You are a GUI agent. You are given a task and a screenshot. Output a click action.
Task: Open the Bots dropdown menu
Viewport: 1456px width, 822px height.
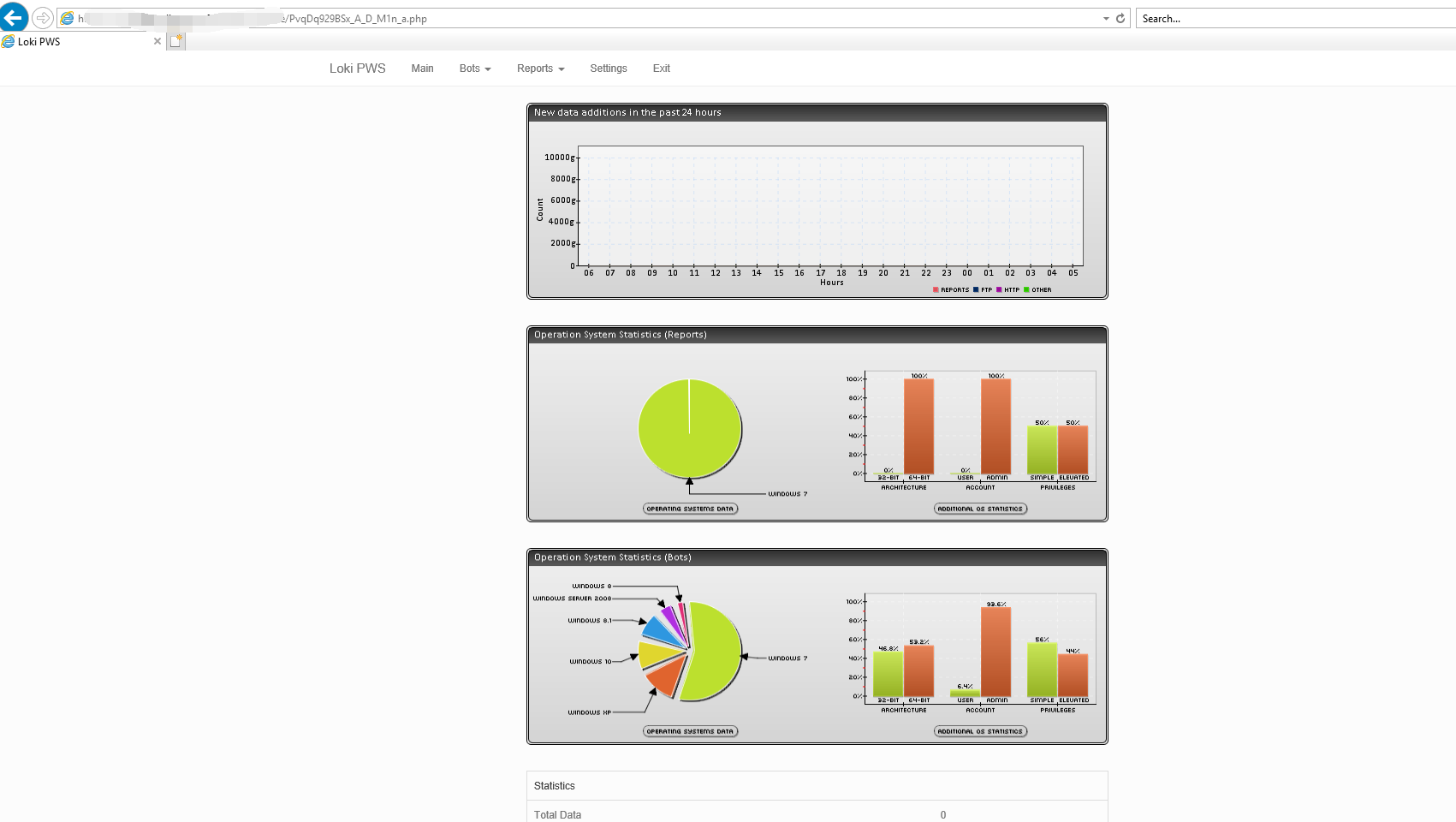pyautogui.click(x=475, y=68)
